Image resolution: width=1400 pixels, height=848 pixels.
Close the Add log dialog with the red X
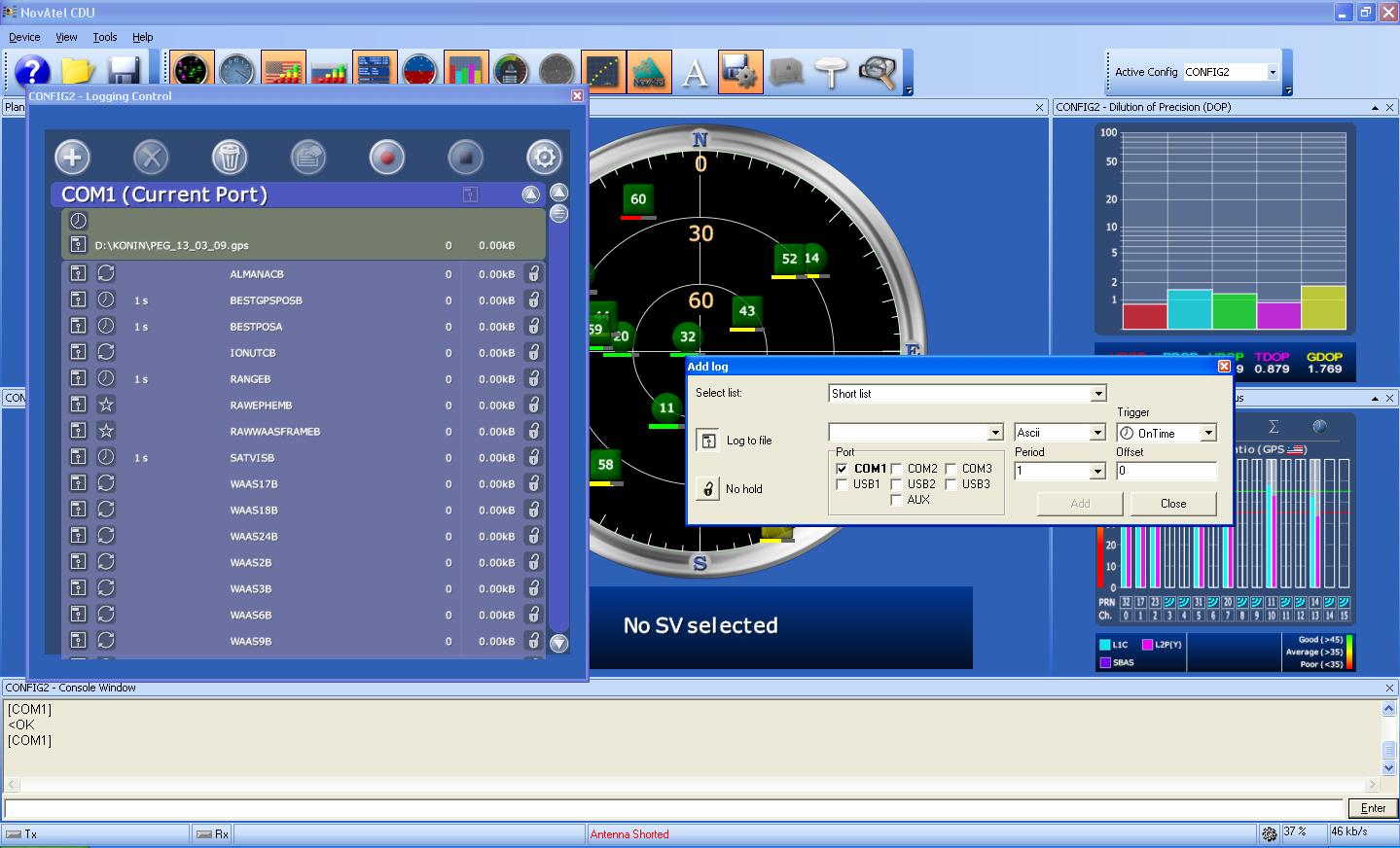pyautogui.click(x=1224, y=366)
